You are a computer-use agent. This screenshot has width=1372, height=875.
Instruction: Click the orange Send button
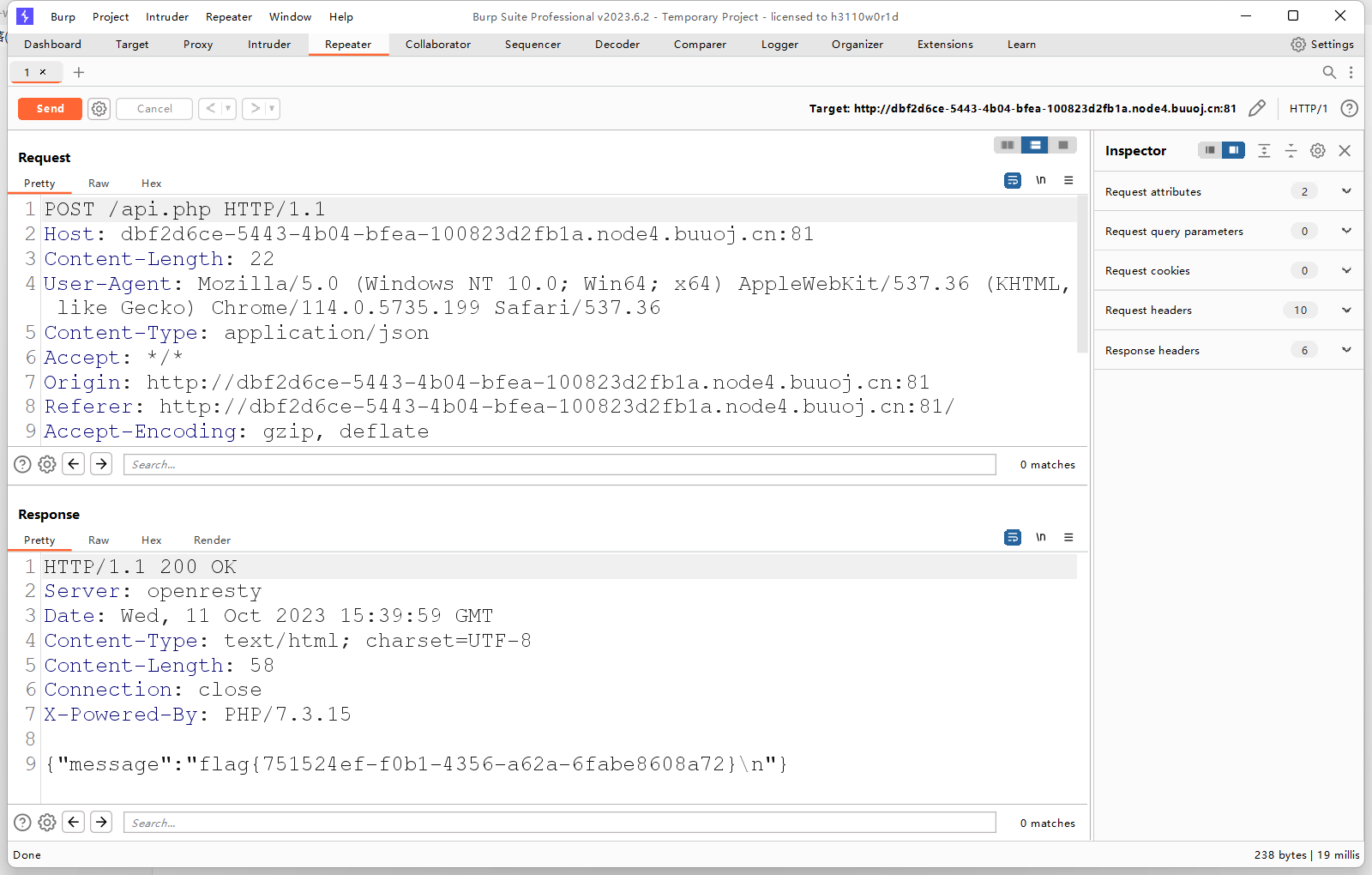[x=50, y=109]
